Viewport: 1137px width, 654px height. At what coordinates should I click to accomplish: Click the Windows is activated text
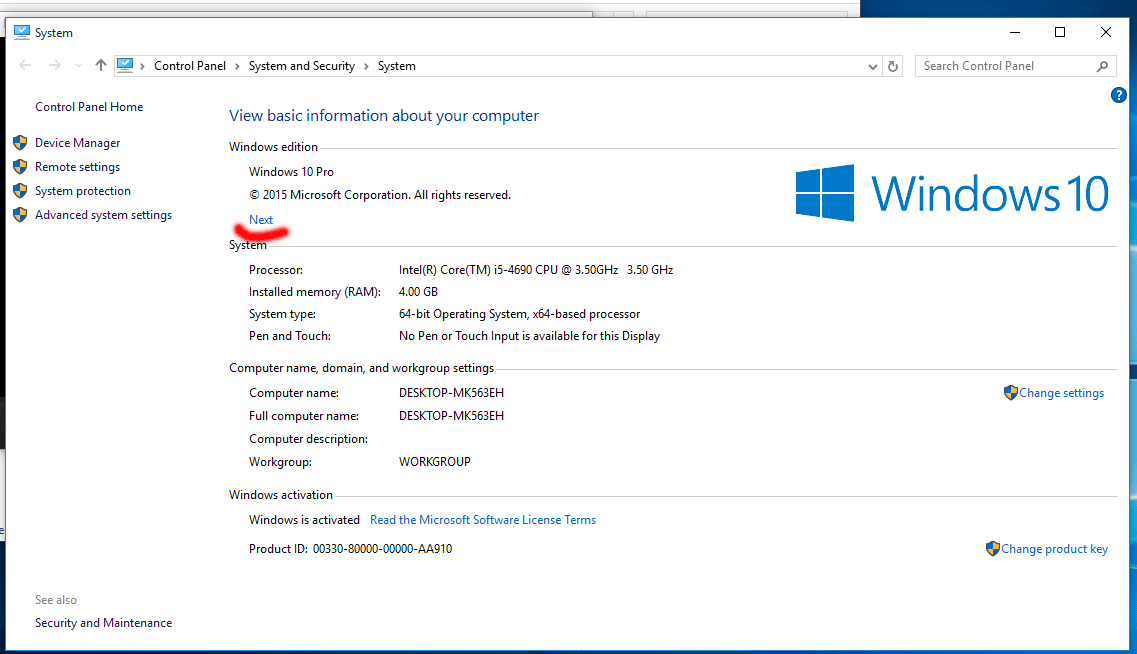click(304, 520)
